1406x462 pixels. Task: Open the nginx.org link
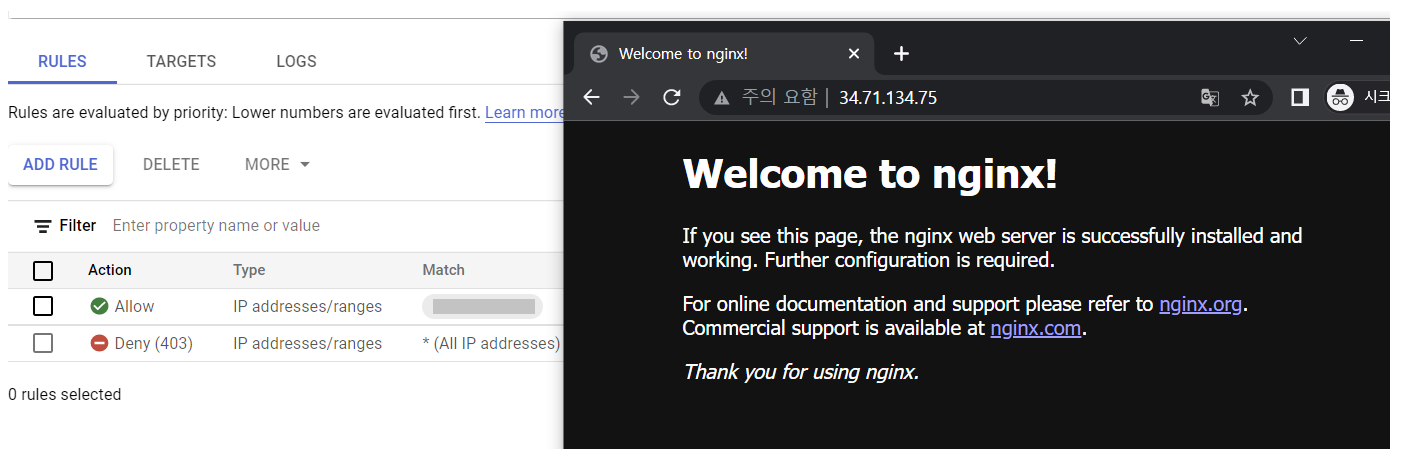click(x=1203, y=304)
